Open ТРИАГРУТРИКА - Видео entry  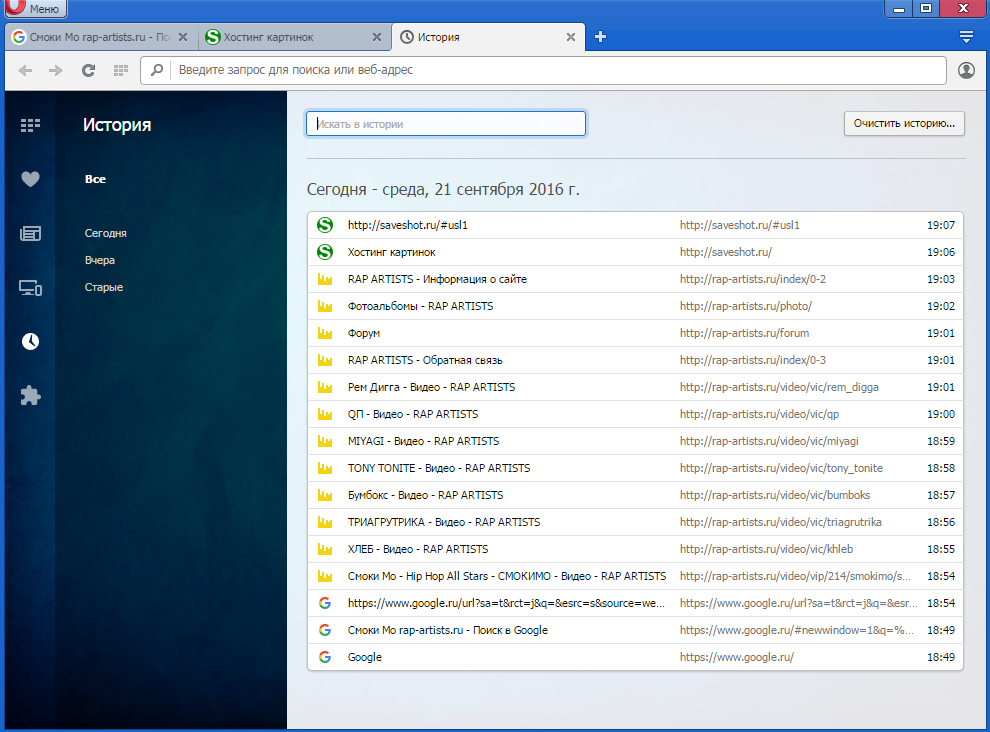(x=635, y=522)
